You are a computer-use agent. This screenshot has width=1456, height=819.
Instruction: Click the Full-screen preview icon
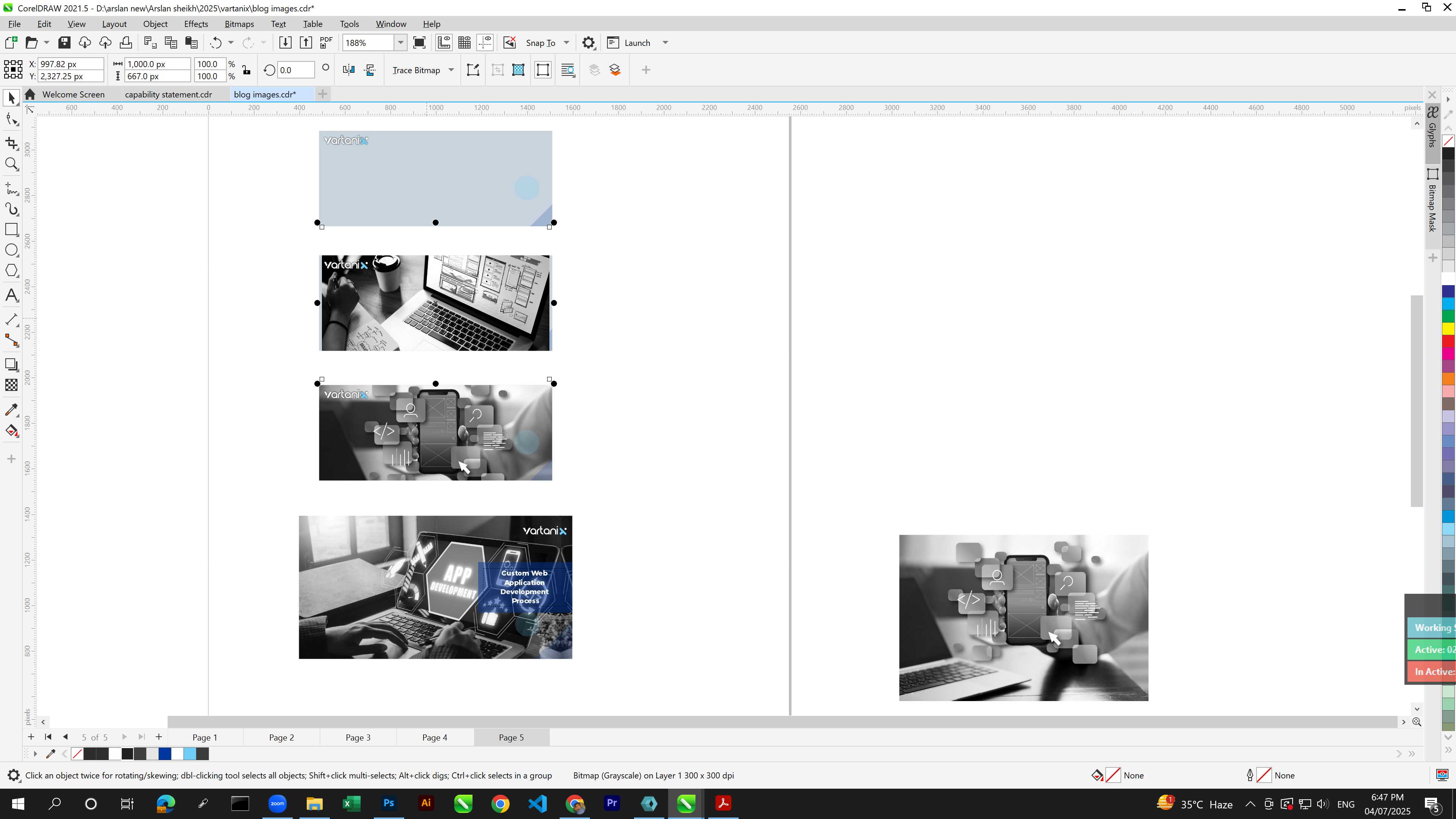[419, 43]
